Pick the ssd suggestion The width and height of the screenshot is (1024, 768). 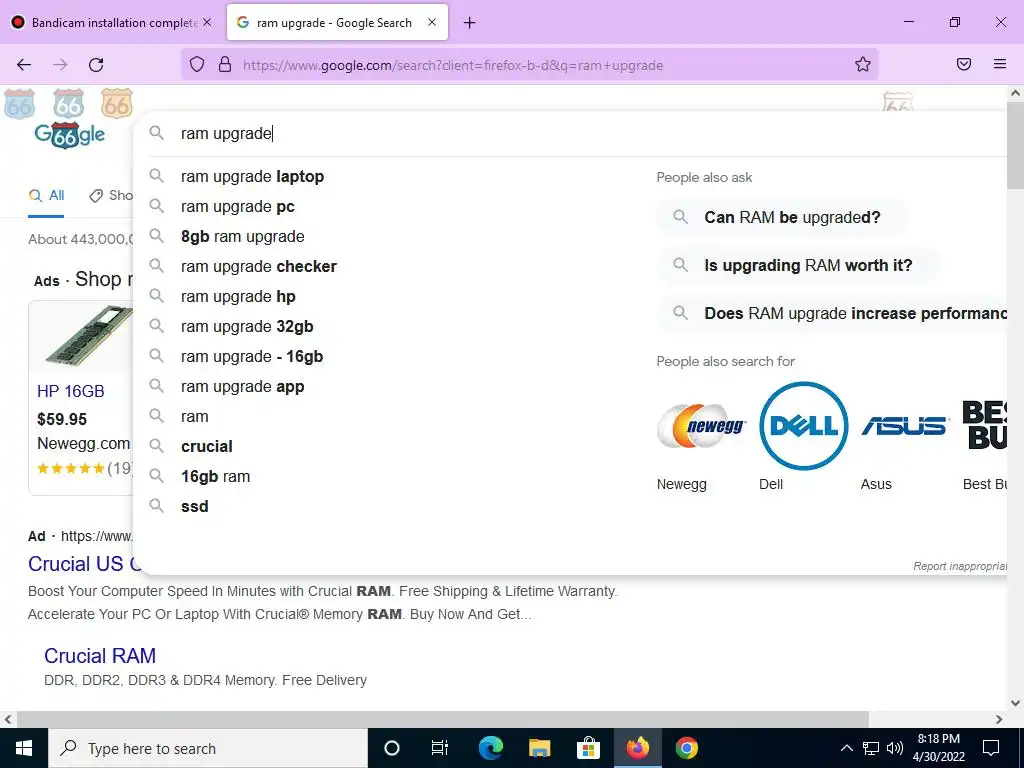point(195,507)
